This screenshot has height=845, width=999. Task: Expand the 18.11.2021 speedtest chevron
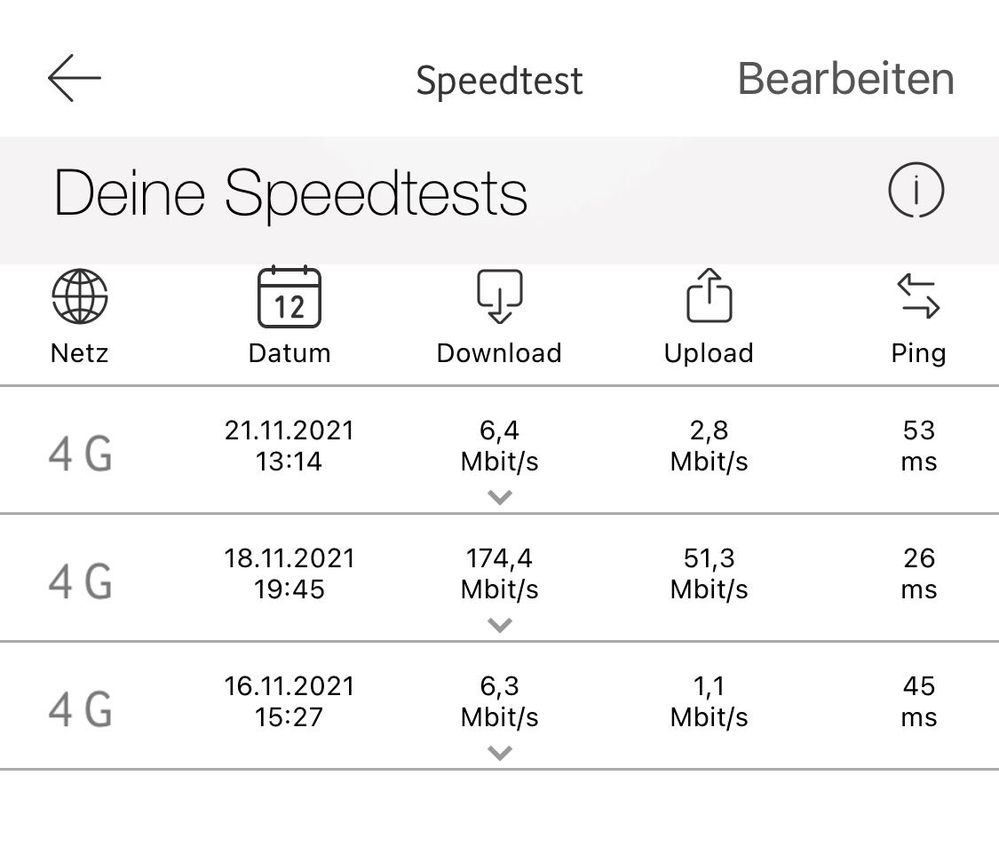pos(500,625)
